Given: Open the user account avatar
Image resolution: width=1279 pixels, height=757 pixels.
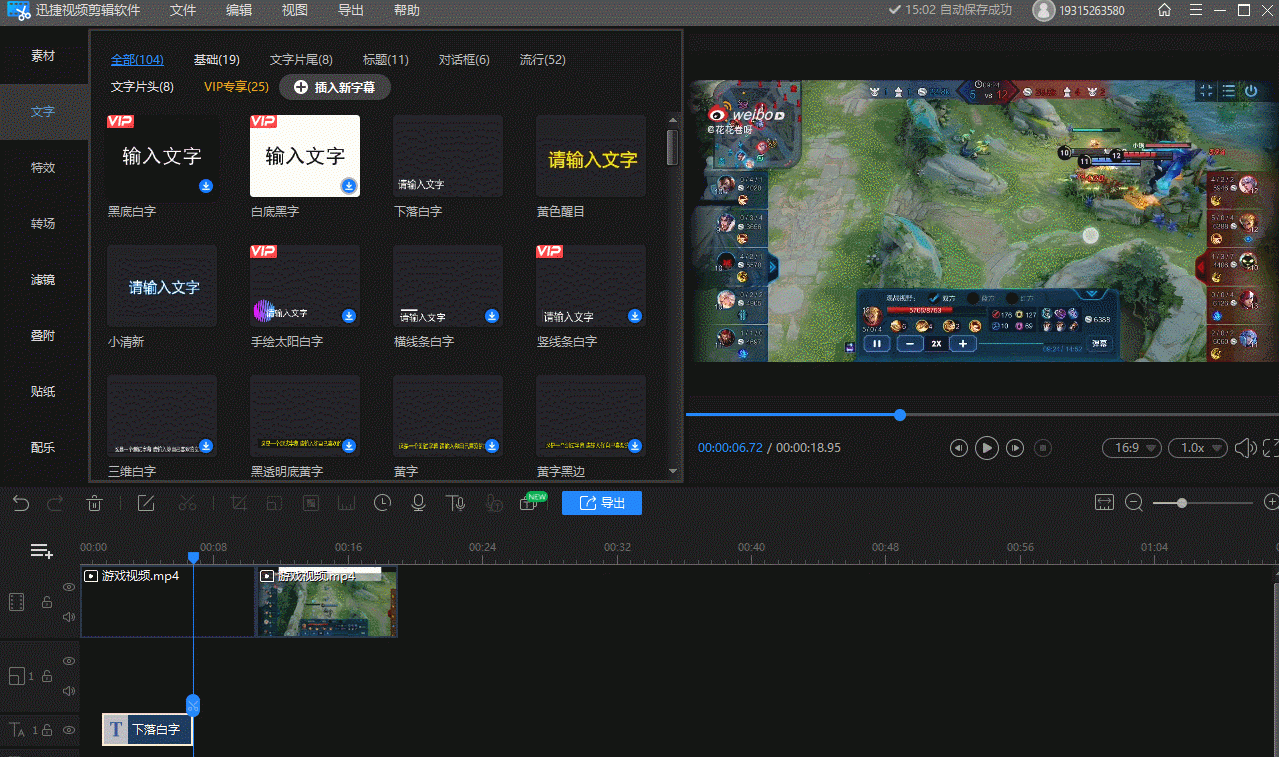Looking at the screenshot, I should coord(1044,10).
